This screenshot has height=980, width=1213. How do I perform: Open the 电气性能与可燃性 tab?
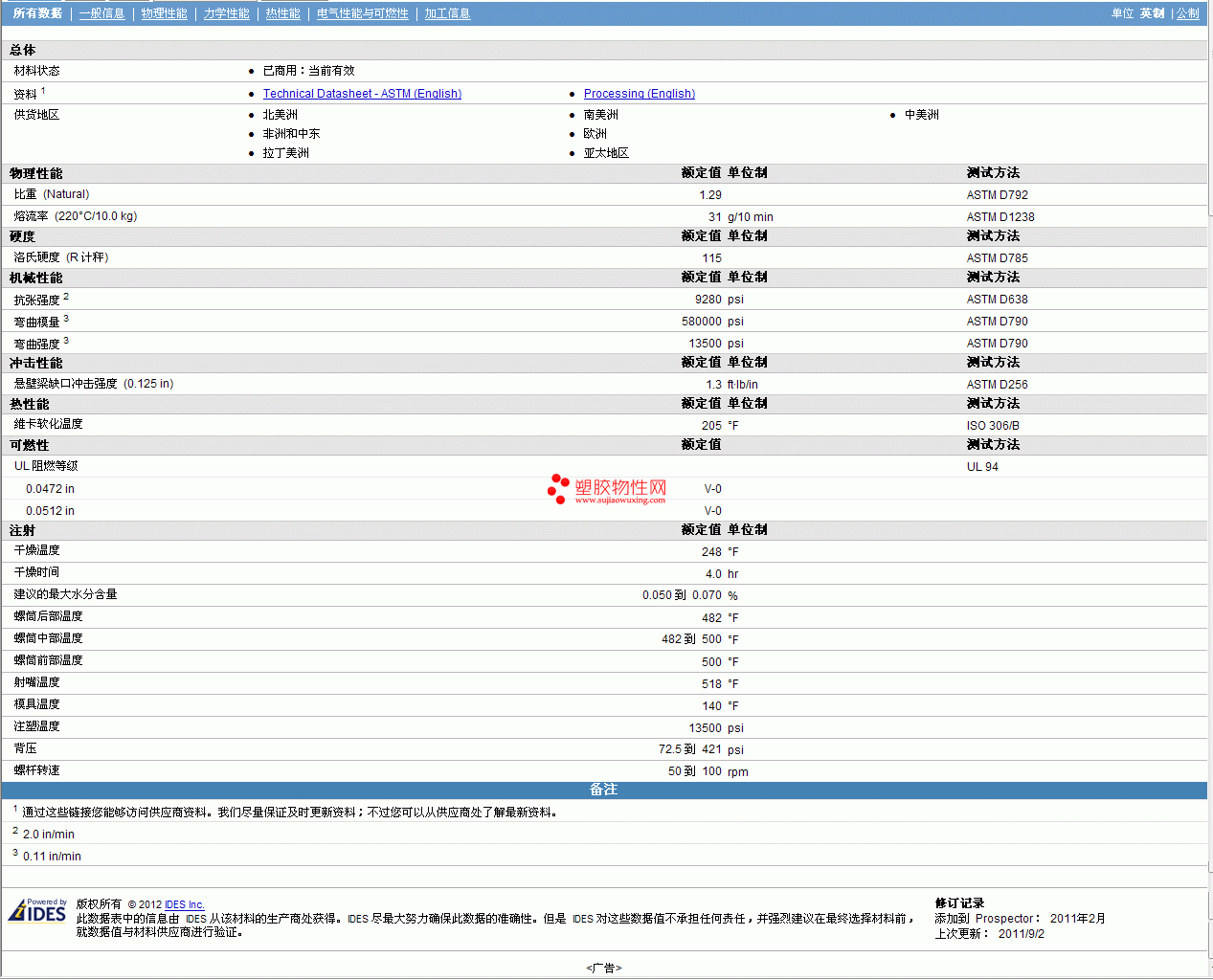point(362,13)
